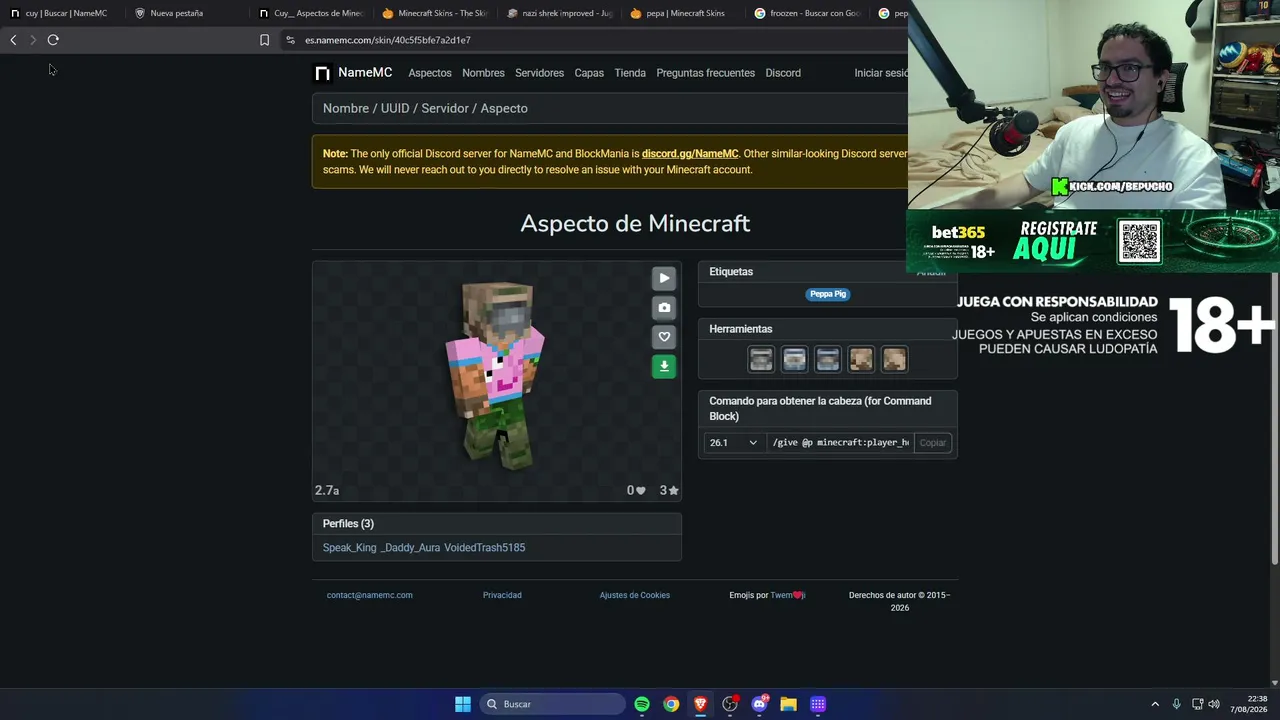Open Preguntas frecuentes in the navbar
The image size is (1280, 720).
[x=705, y=73]
